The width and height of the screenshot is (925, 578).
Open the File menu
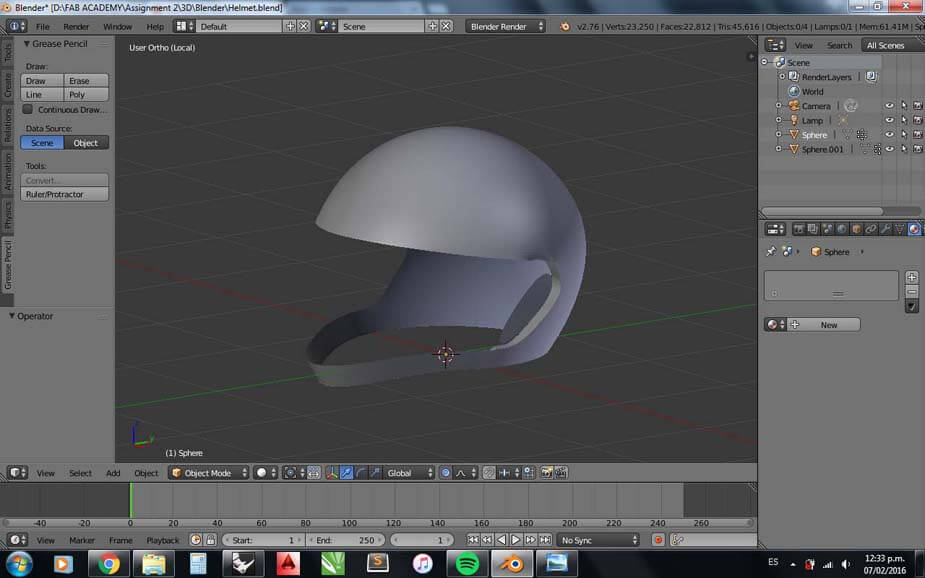coord(42,27)
